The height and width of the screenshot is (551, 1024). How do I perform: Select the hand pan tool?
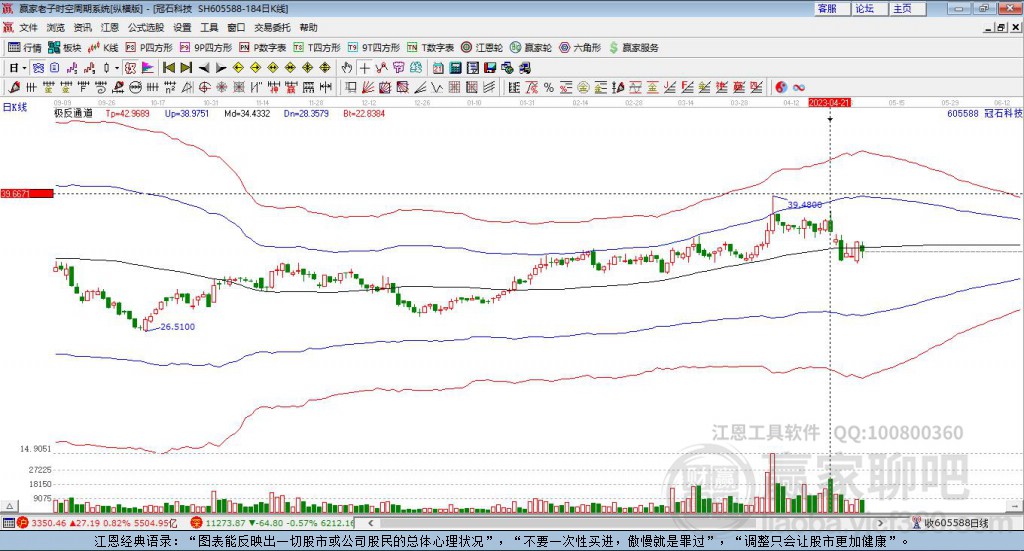click(x=346, y=68)
